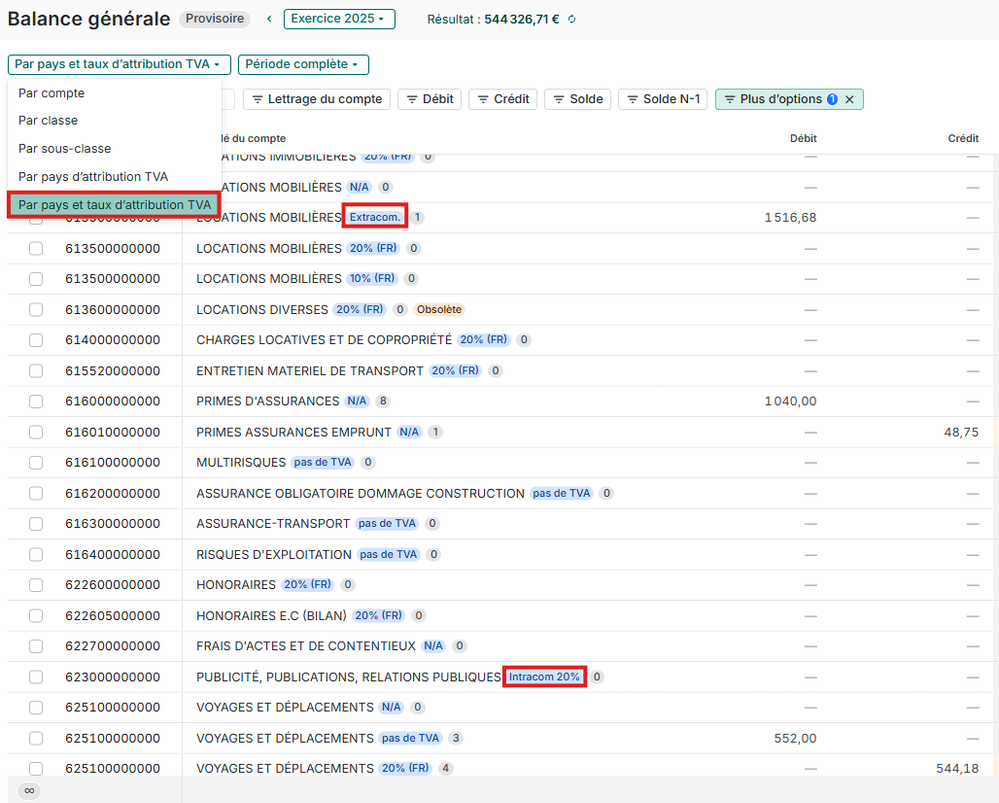Click the Obsolète badge on Locations Diverses

[x=440, y=310]
